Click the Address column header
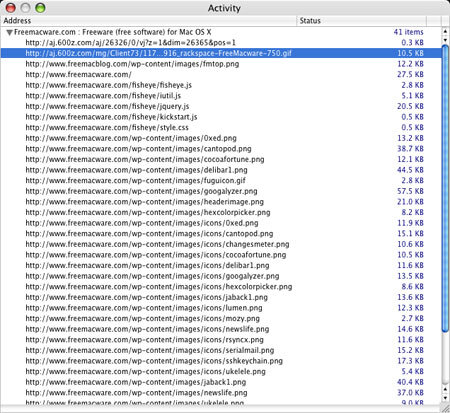450x413 pixels. click(148, 21)
